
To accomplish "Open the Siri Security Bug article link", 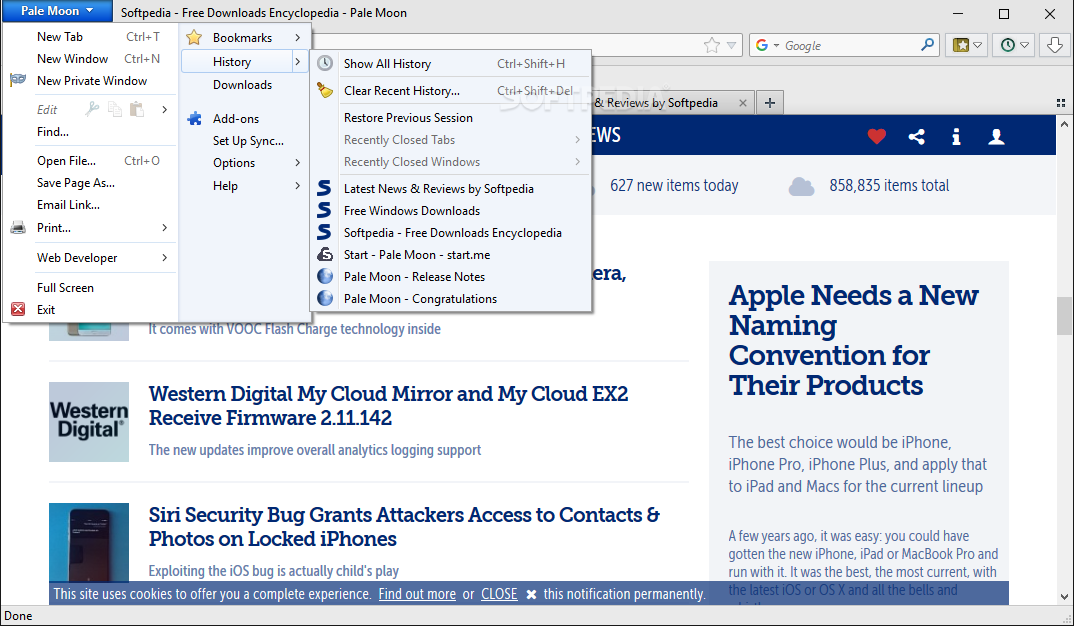I will point(404,527).
